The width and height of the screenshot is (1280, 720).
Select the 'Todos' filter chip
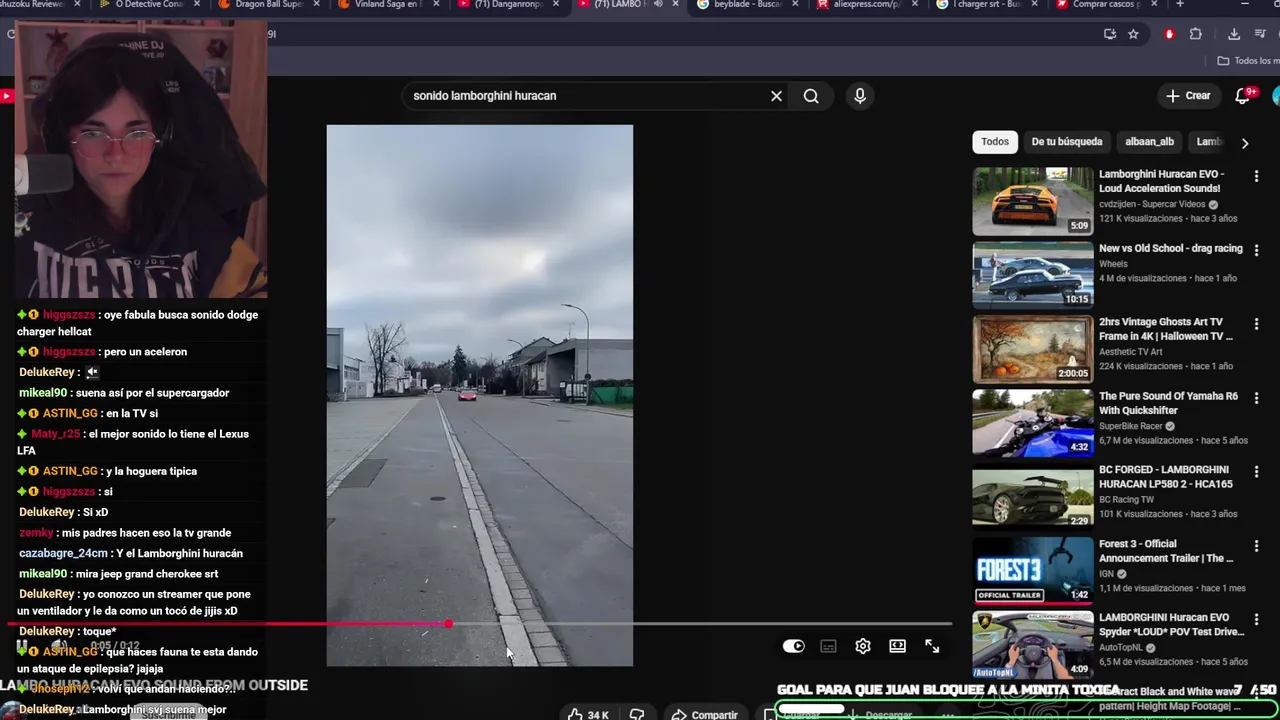point(995,142)
